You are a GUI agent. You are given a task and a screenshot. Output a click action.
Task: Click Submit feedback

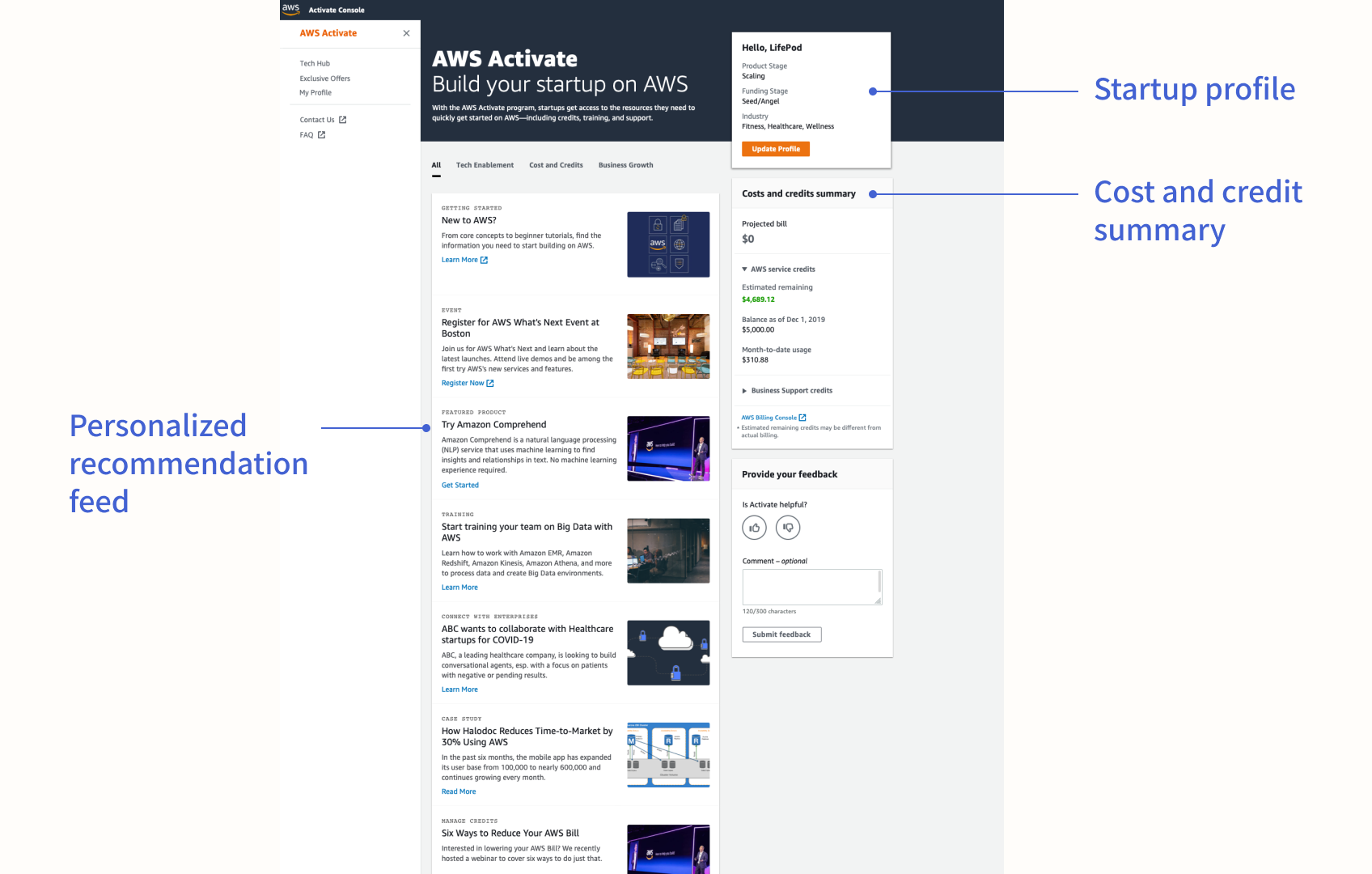[x=781, y=634]
